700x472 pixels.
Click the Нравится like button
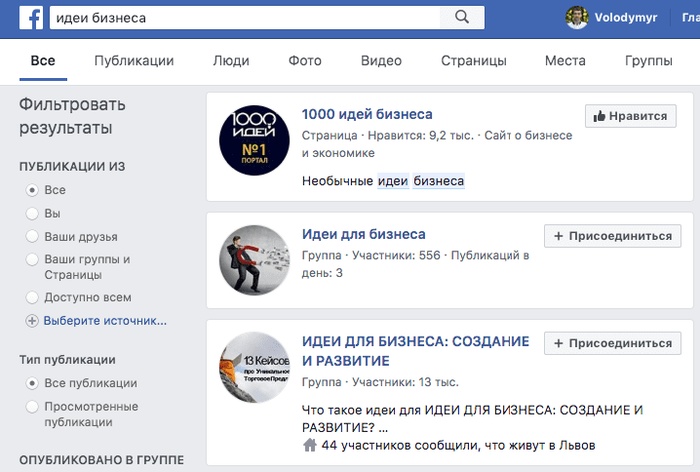630,116
